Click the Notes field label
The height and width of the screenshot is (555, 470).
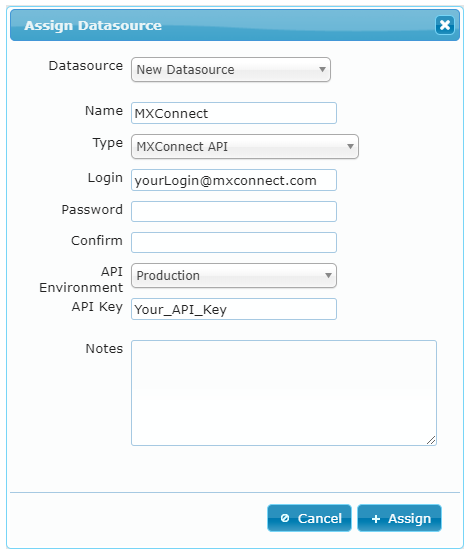pyautogui.click(x=104, y=348)
